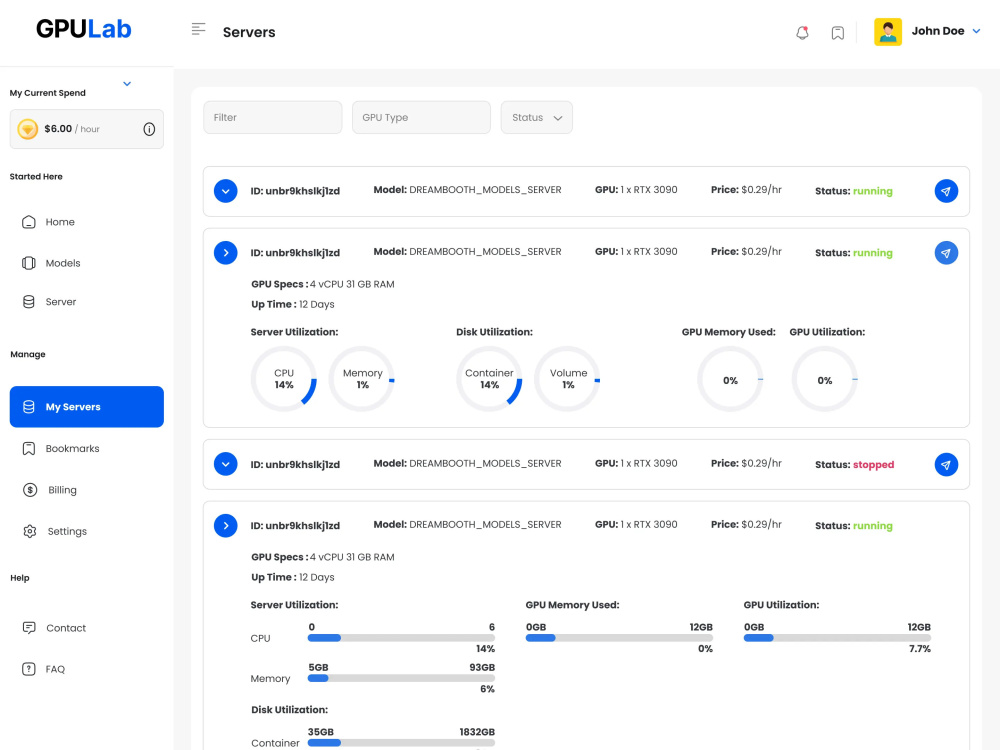Screen dimensions: 1000x750
Task: Open the Status dropdown
Action: [536, 117]
